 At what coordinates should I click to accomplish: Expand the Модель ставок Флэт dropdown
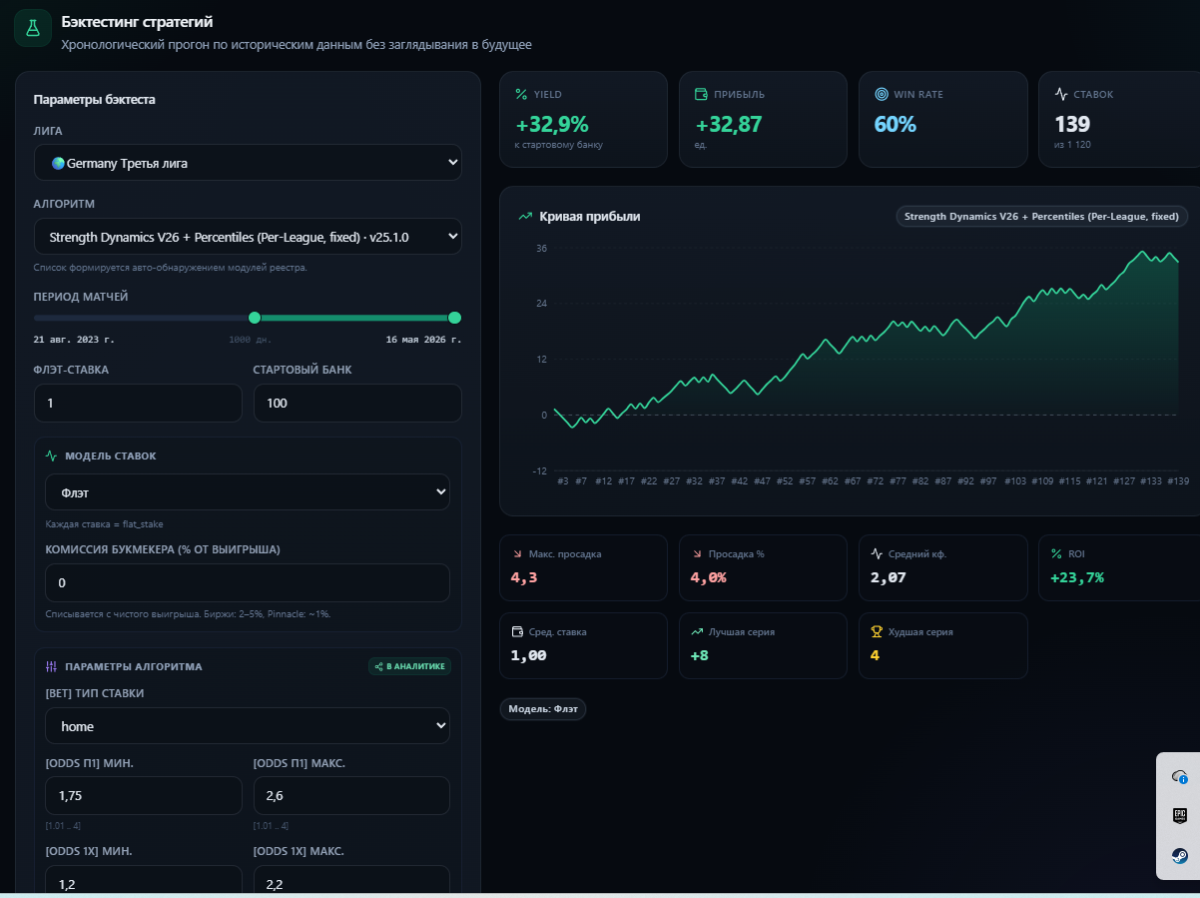[248, 492]
